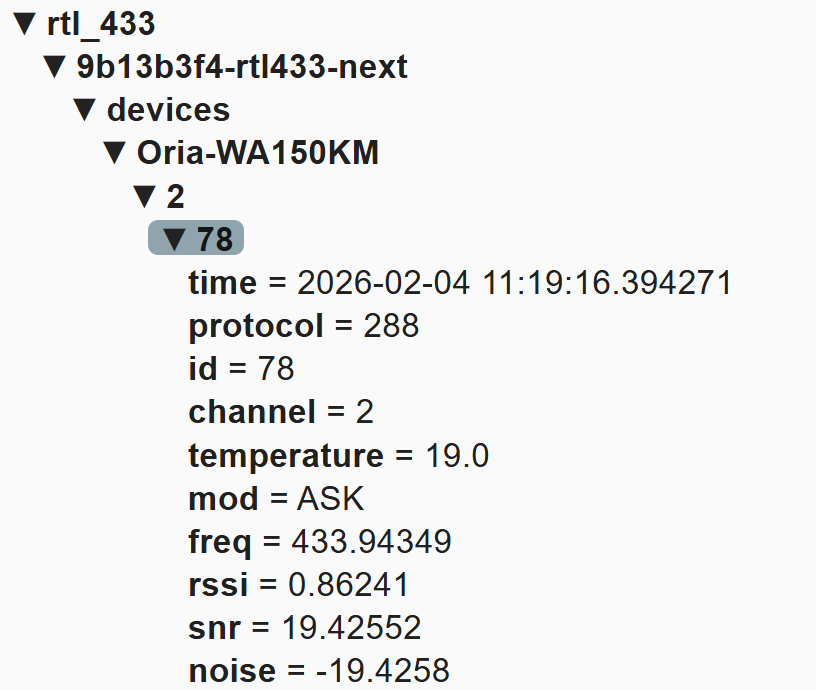
Task: Select the Oria-WA150KM device topic
Action: [x=257, y=153]
